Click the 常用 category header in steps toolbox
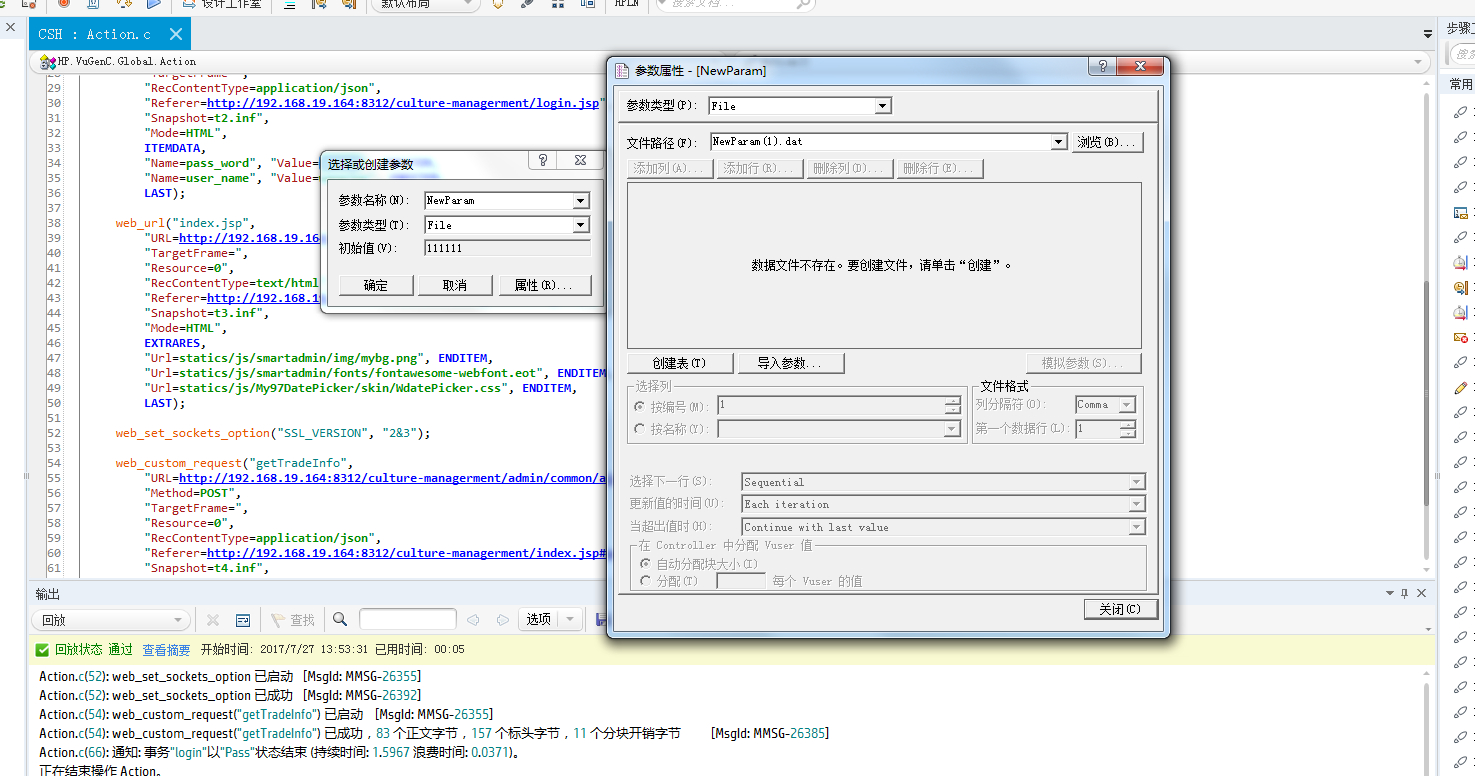Image resolution: width=1475 pixels, height=776 pixels. [1460, 85]
